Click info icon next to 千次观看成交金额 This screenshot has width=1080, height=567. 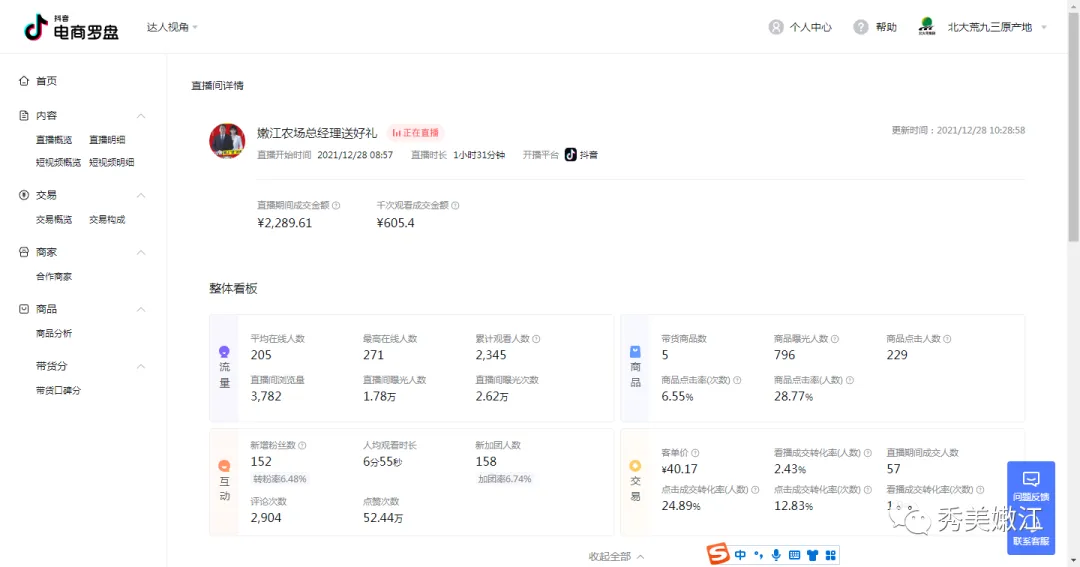coord(455,205)
